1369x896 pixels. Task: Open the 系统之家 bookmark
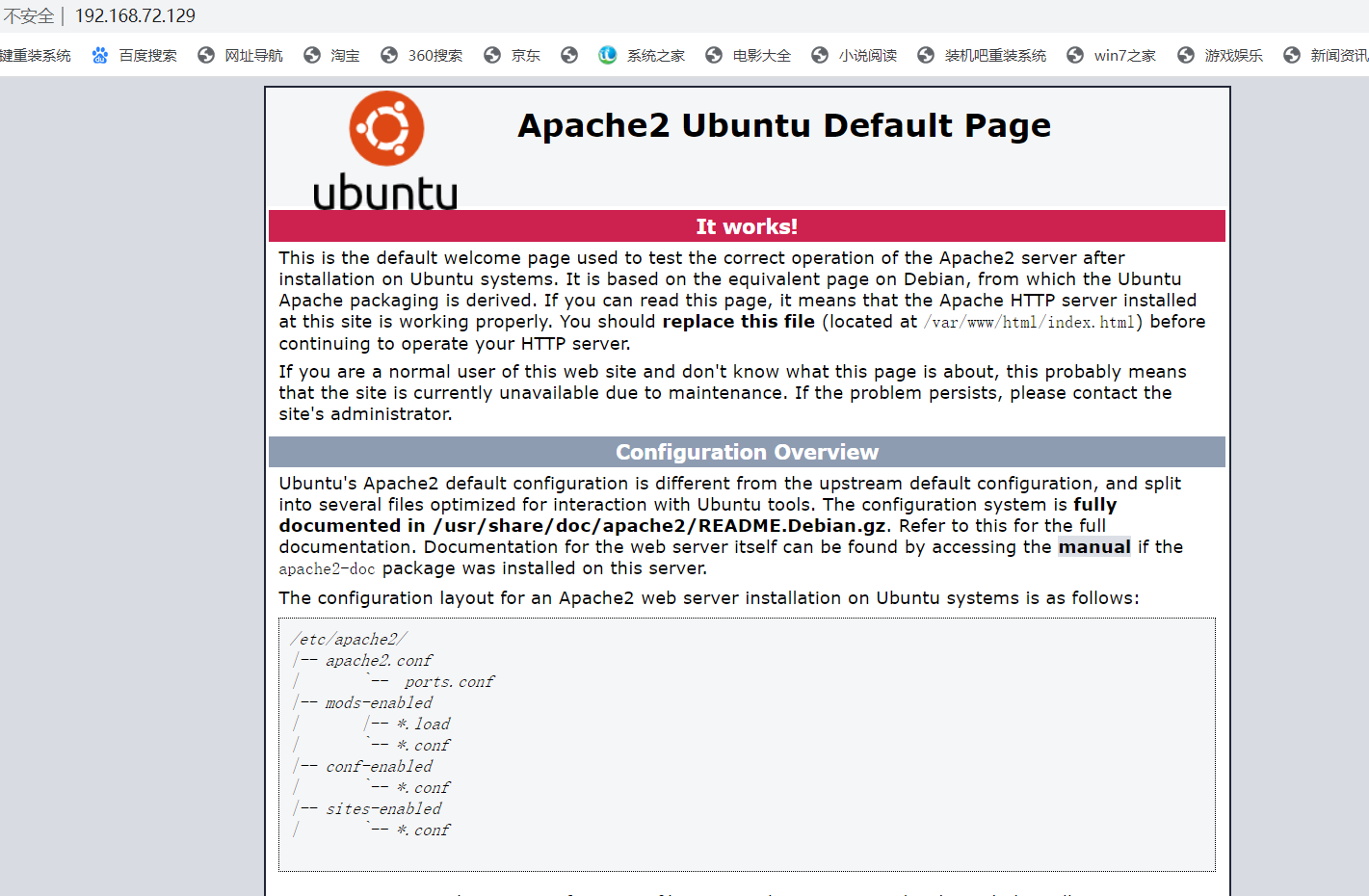point(642,56)
